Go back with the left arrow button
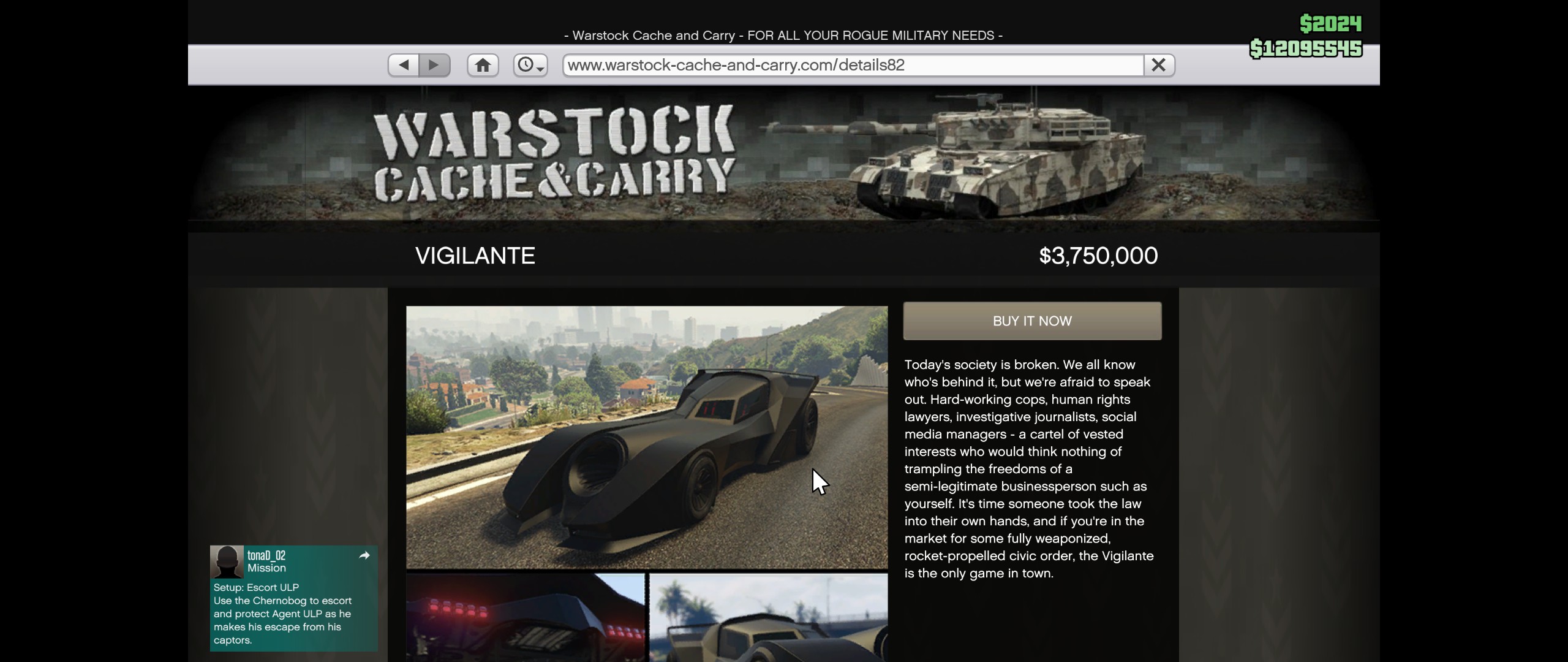Viewport: 1568px width, 662px height. 404,65
